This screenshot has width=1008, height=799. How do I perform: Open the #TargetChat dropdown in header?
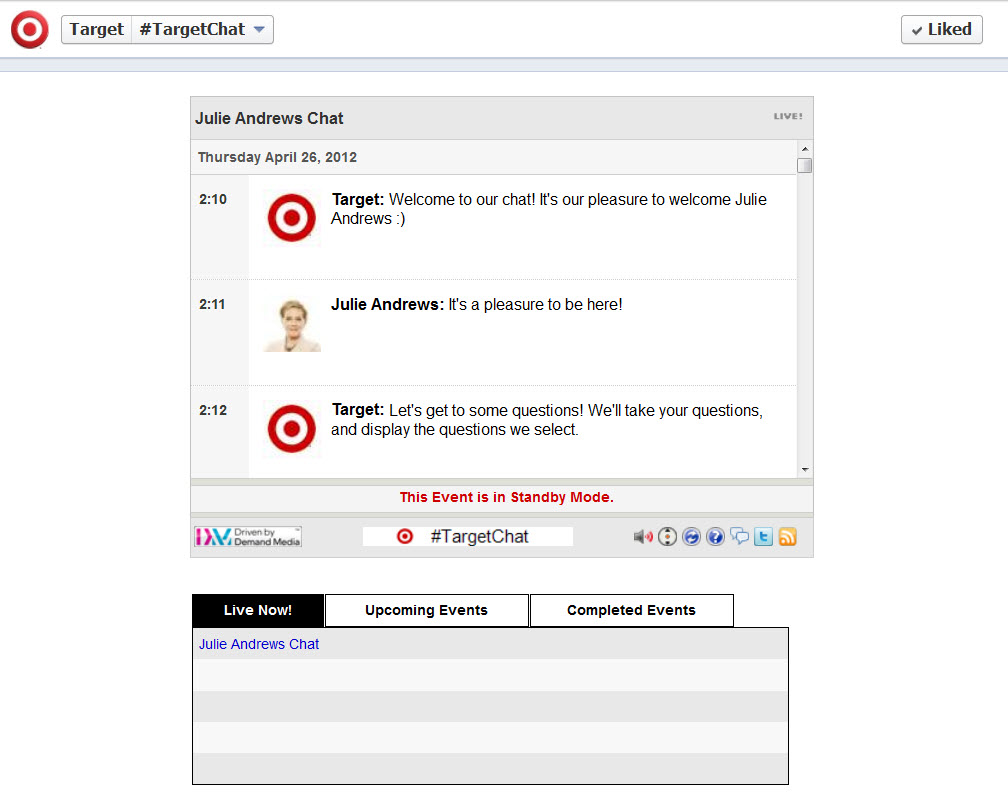pos(202,30)
